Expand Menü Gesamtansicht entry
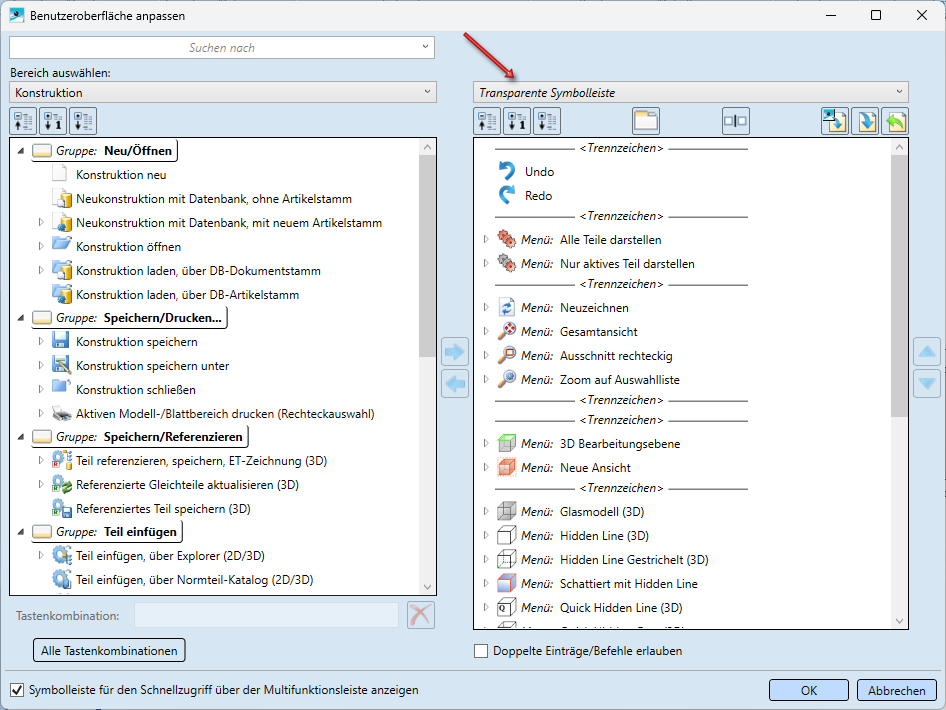The height and width of the screenshot is (710, 946). pos(486,331)
